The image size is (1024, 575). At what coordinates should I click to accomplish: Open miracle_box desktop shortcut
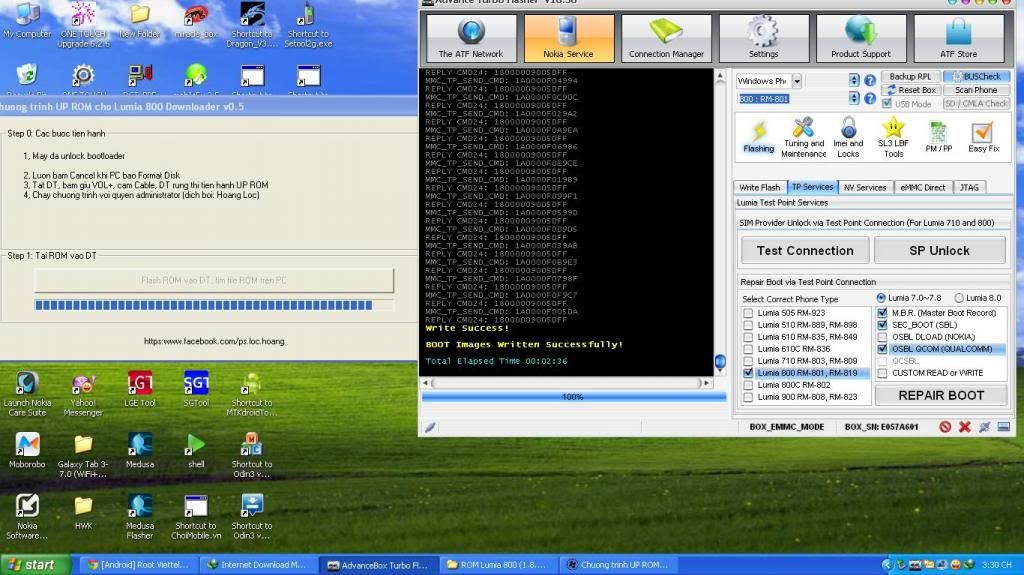pyautogui.click(x=196, y=20)
